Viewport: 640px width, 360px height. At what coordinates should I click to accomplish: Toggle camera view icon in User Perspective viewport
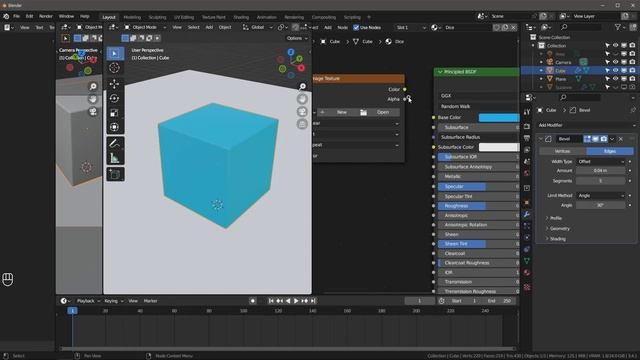(302, 111)
